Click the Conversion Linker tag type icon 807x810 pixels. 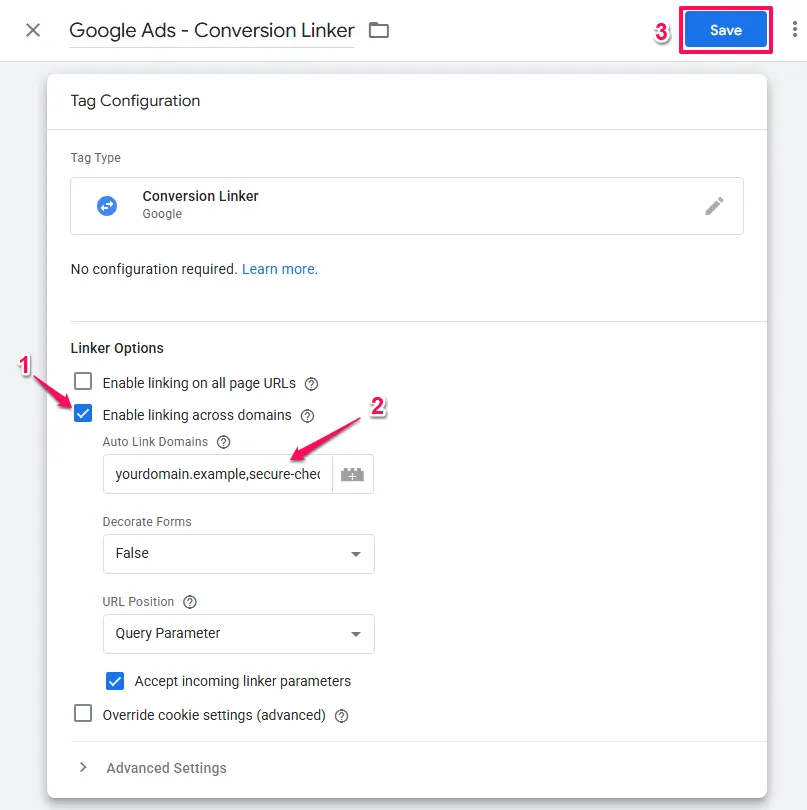107,206
